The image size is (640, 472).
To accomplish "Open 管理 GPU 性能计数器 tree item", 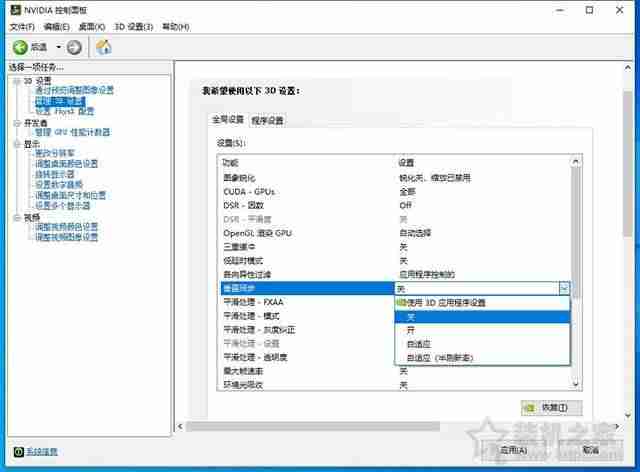I will (x=73, y=132).
